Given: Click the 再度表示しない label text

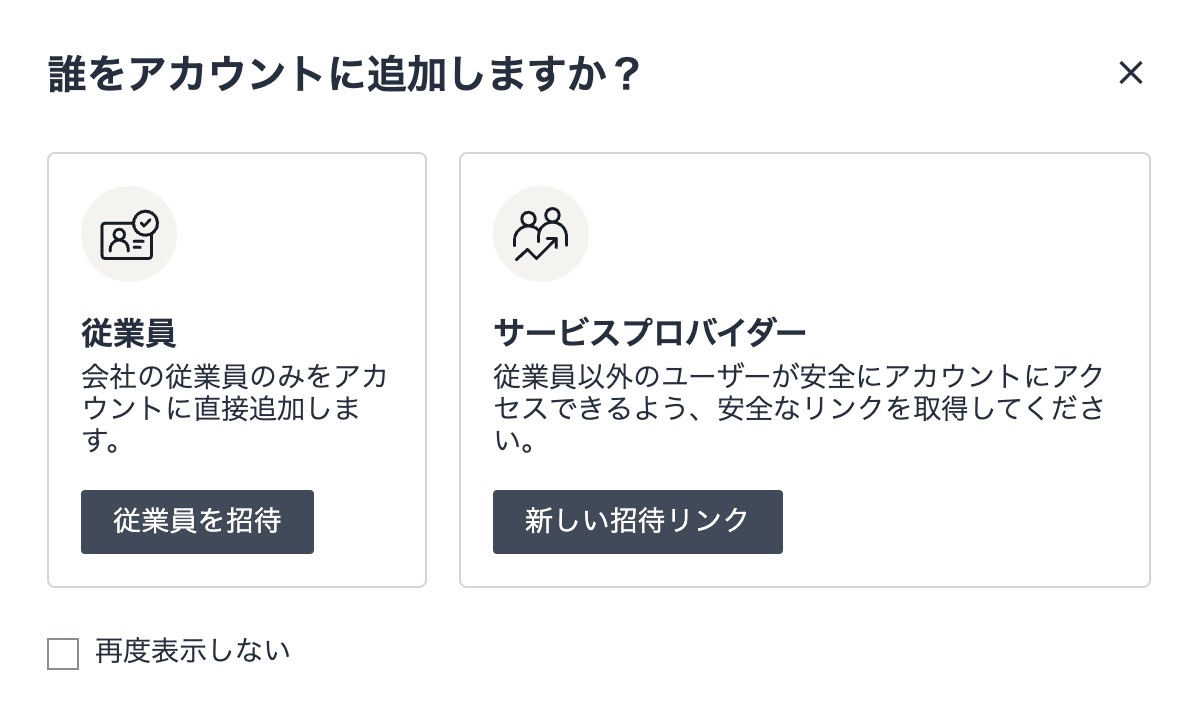Looking at the screenshot, I should point(192,652).
